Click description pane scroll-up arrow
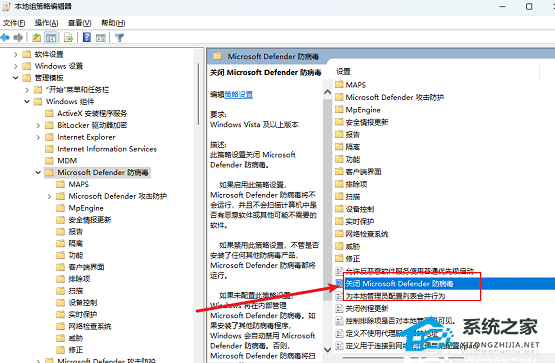The image size is (555, 363). click(x=328, y=92)
